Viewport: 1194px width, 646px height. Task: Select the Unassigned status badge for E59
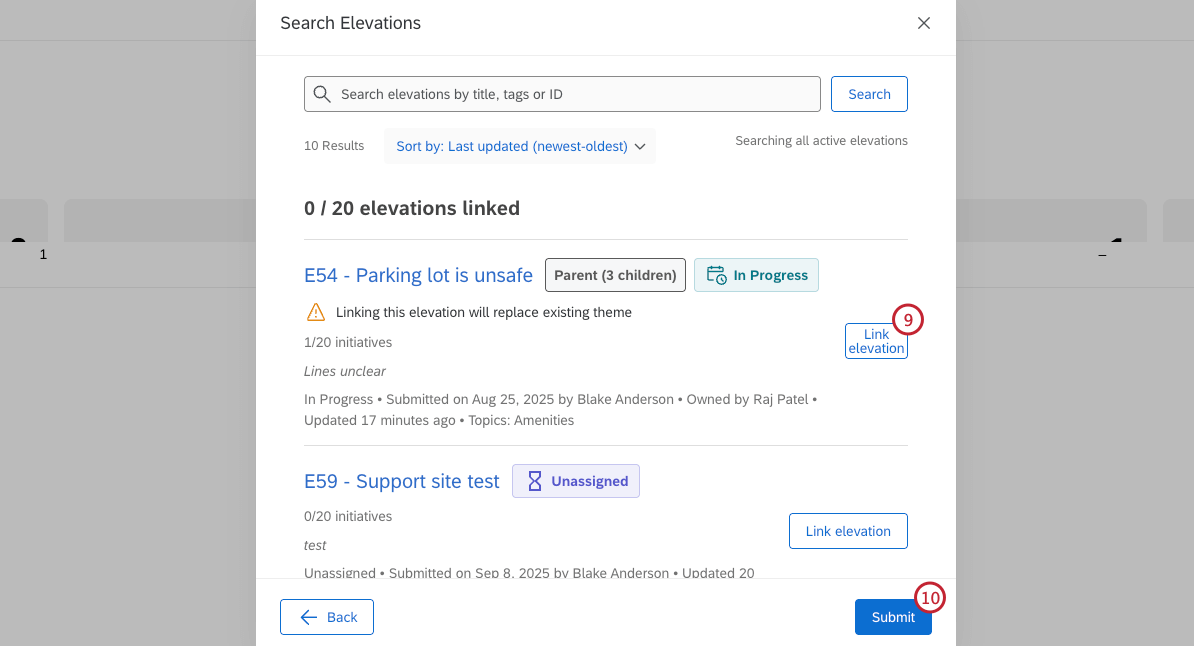coord(576,481)
